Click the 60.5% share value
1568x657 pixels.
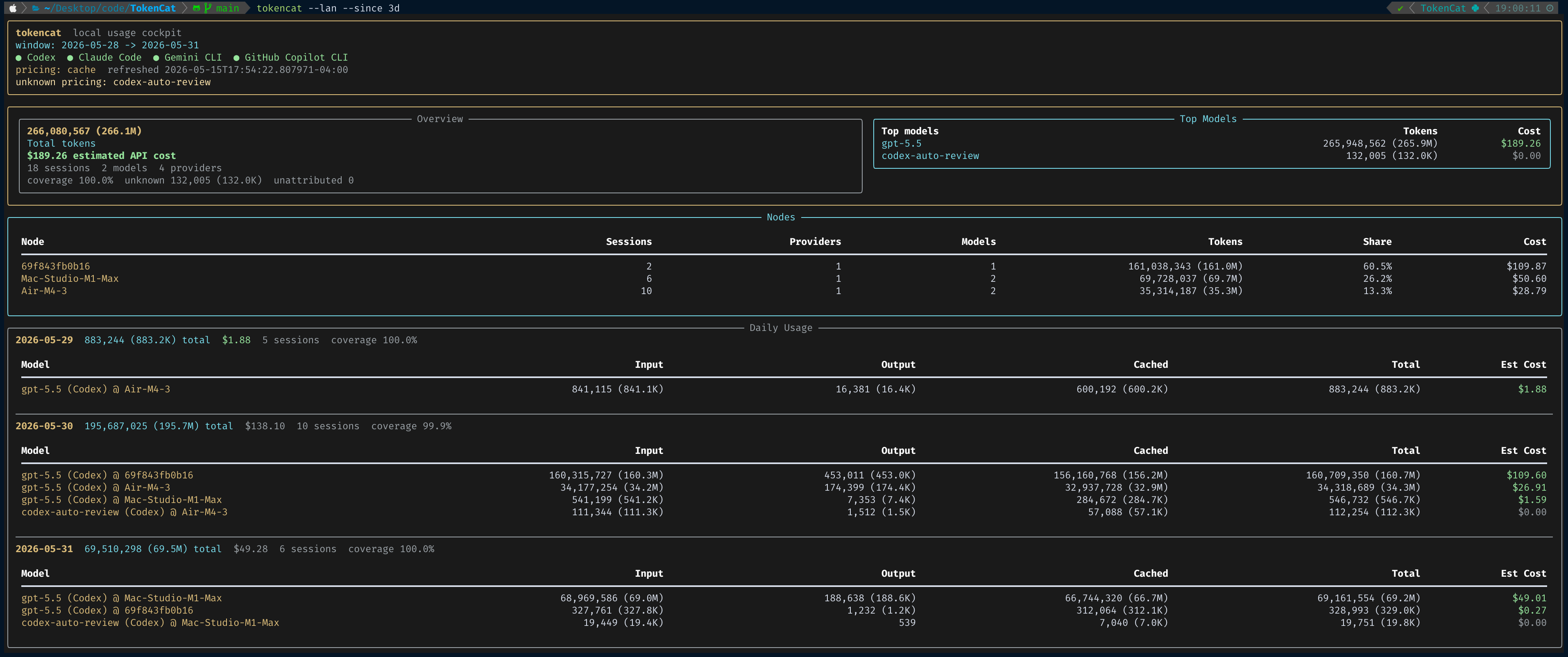coord(1377,266)
